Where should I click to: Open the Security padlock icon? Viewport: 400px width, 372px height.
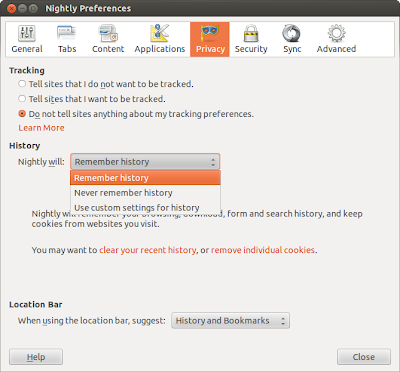click(x=251, y=33)
